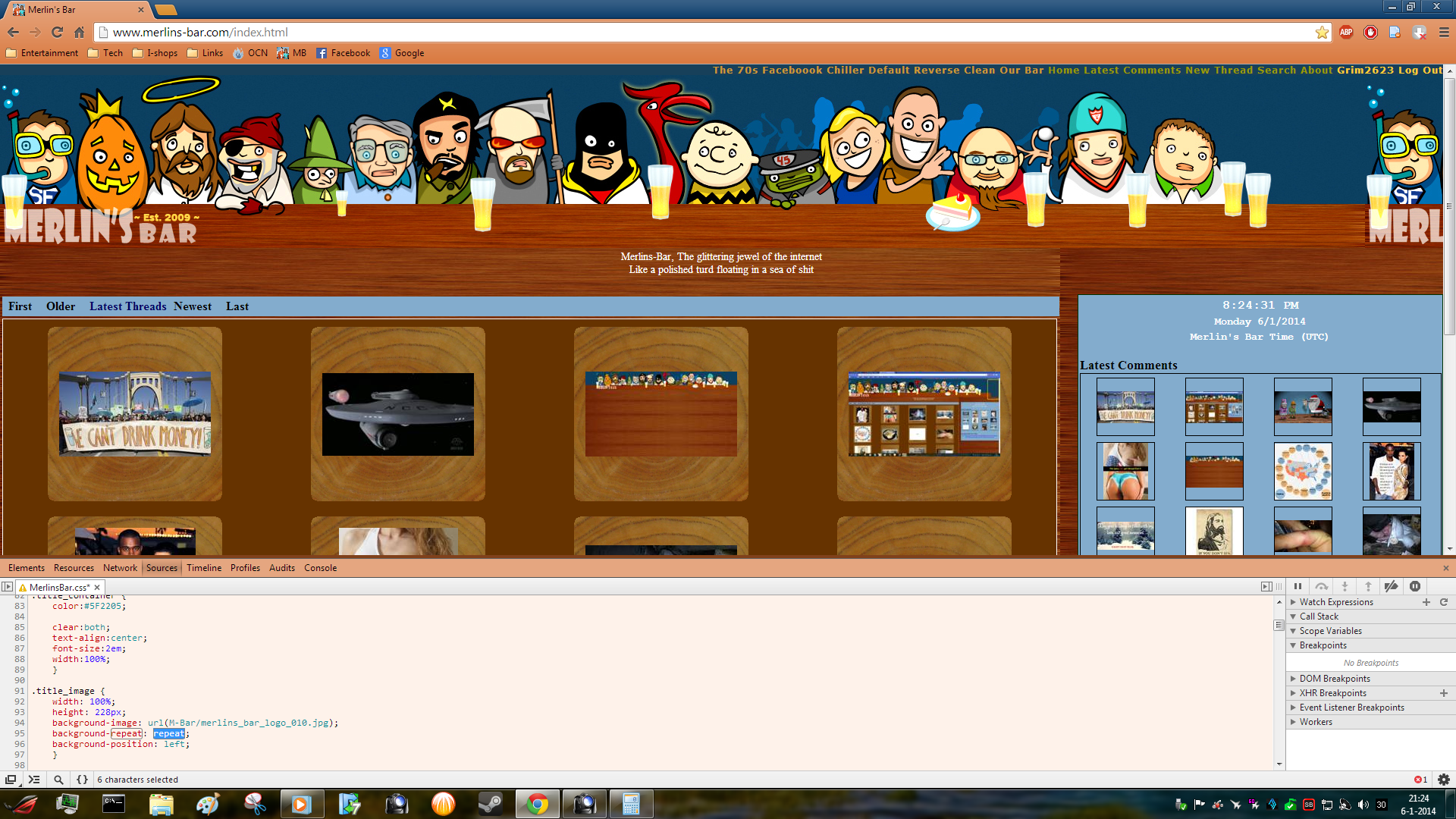Click the browser Back arrow
This screenshot has width=1456, height=819.
(13, 32)
